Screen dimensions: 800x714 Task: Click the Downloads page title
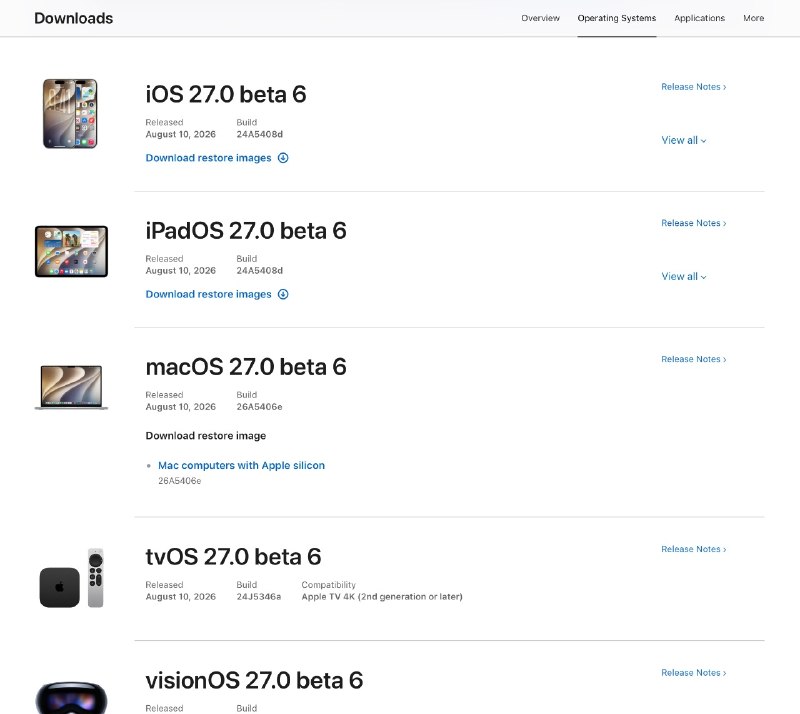click(73, 18)
